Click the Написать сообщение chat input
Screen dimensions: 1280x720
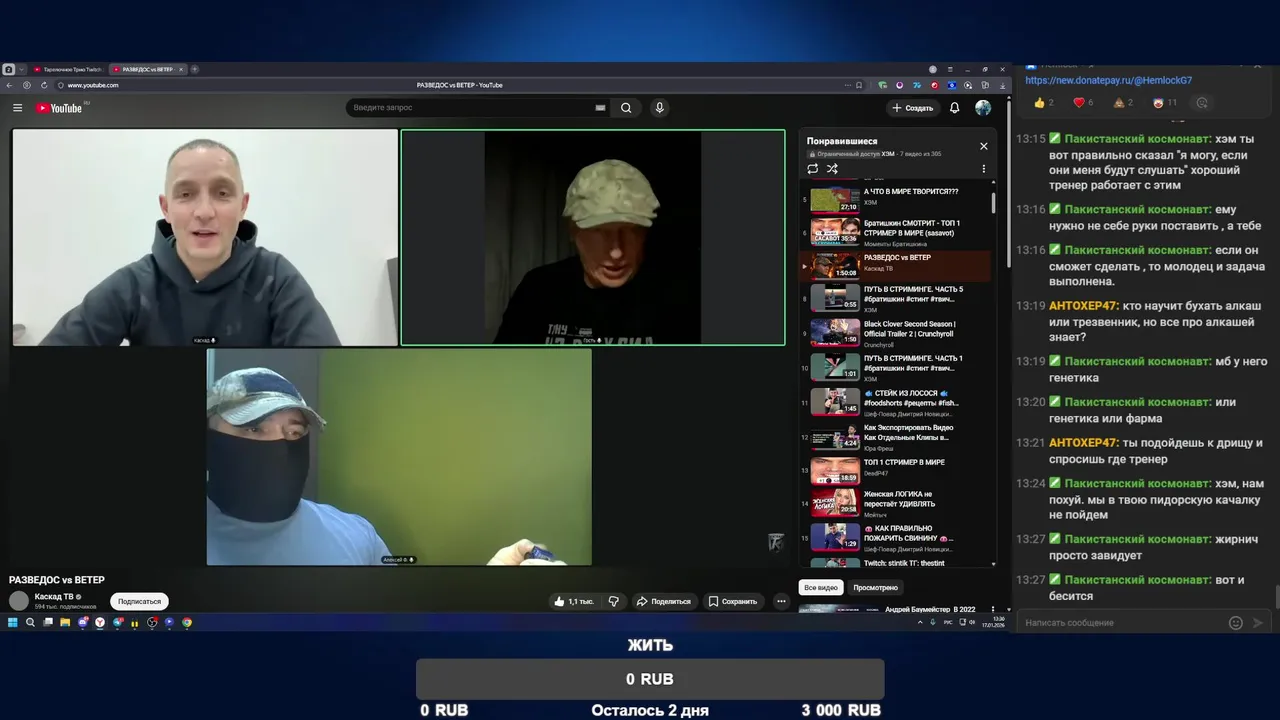1120,622
